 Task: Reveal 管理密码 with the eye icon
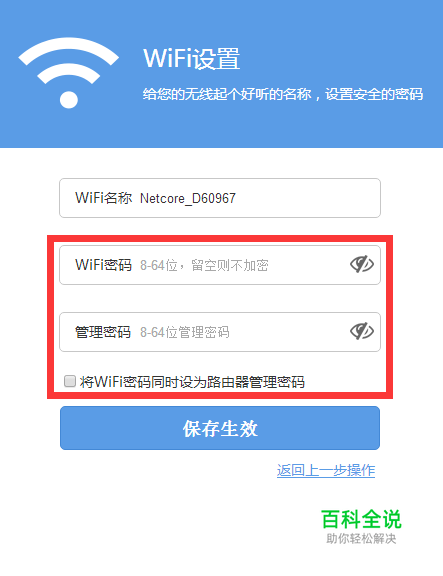pyautogui.click(x=362, y=331)
